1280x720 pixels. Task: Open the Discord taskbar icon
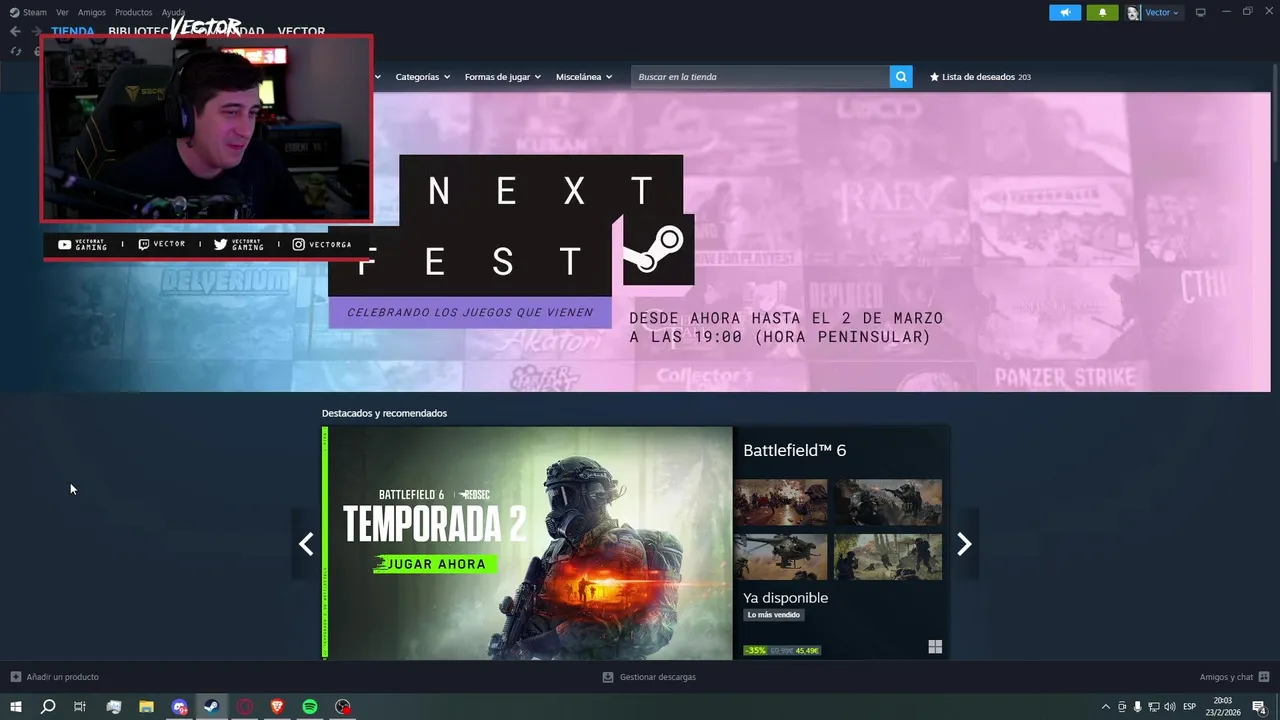point(179,707)
